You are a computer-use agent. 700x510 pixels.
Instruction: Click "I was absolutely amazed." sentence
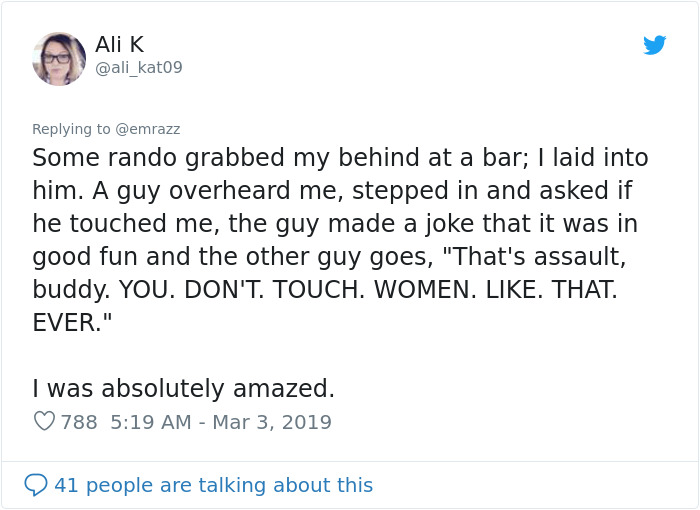coord(183,388)
